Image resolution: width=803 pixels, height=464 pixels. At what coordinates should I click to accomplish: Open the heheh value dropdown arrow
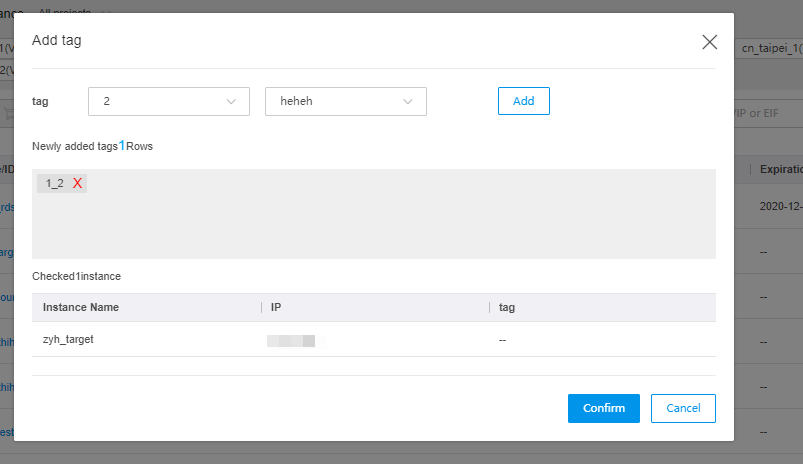coord(408,101)
